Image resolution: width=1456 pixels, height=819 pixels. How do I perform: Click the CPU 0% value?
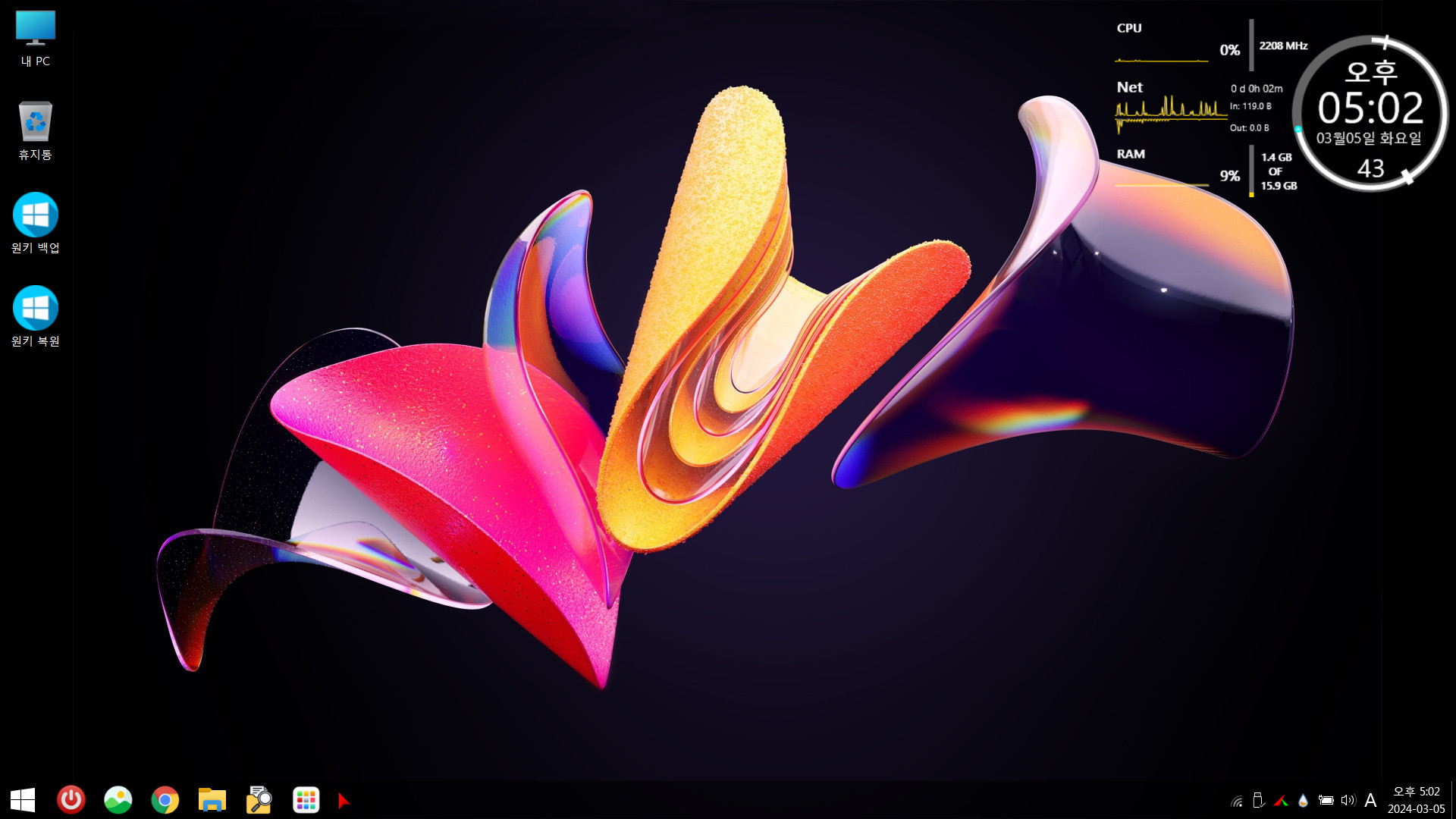coord(1230,50)
